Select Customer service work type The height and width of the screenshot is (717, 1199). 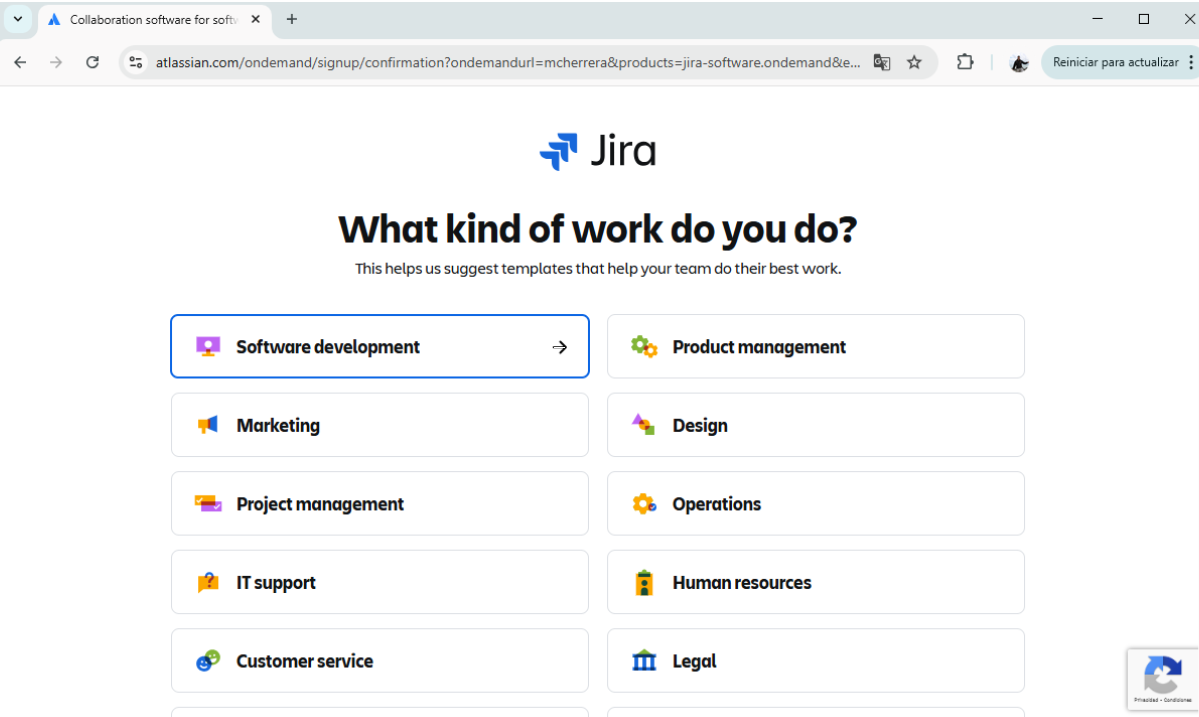(x=304, y=661)
